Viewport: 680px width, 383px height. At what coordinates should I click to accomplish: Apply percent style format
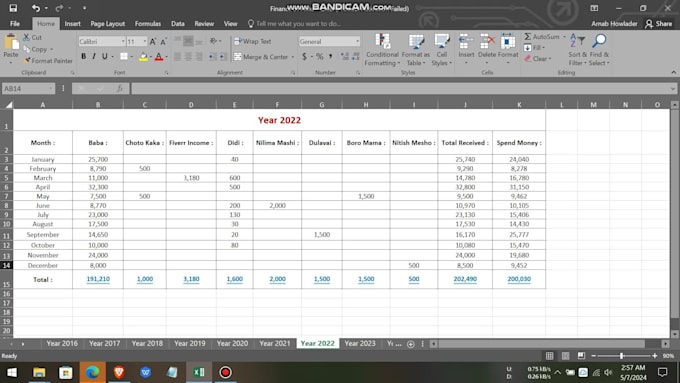pos(320,56)
